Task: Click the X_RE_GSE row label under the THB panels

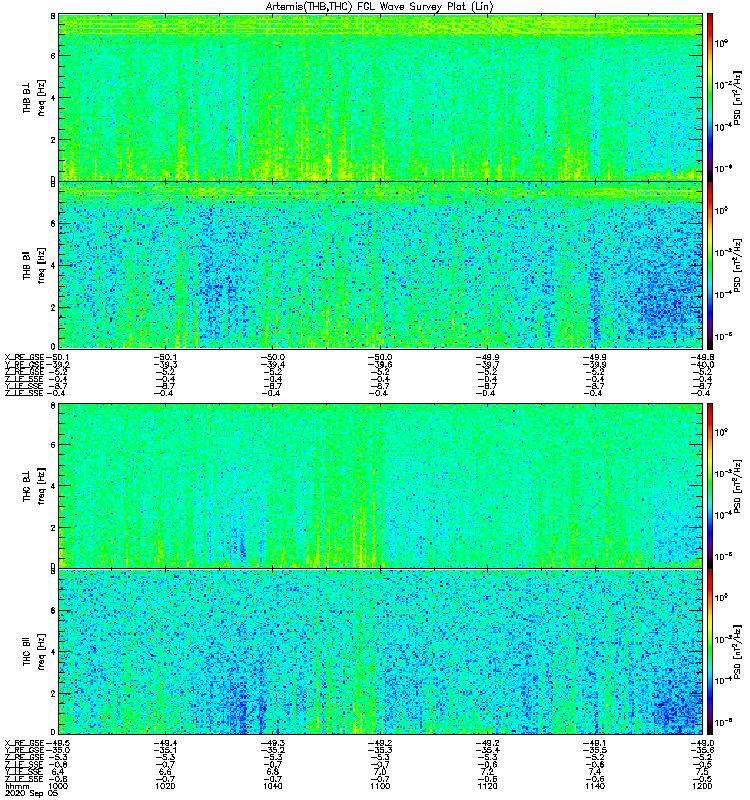Action: [x=24, y=357]
